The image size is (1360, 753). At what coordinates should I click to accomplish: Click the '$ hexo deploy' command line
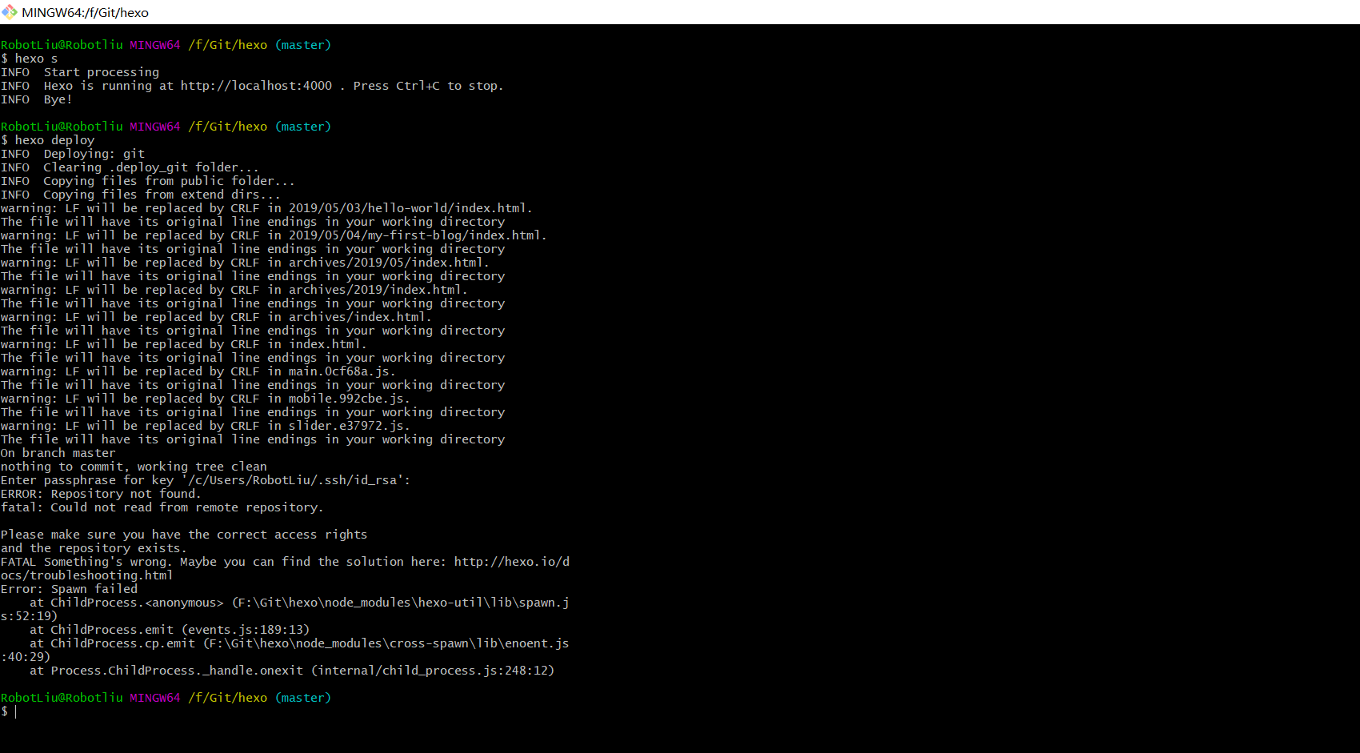tap(48, 140)
